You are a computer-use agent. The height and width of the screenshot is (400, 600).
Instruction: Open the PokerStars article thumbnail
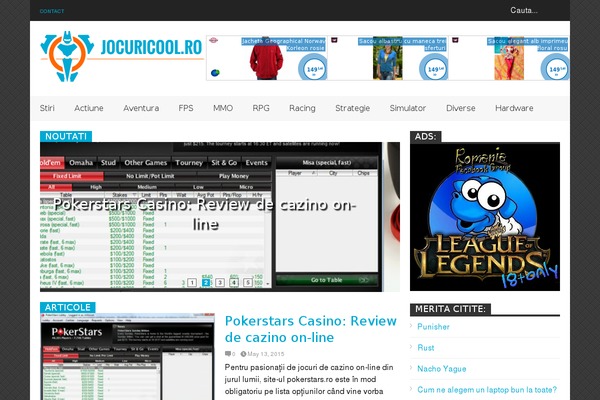127,357
